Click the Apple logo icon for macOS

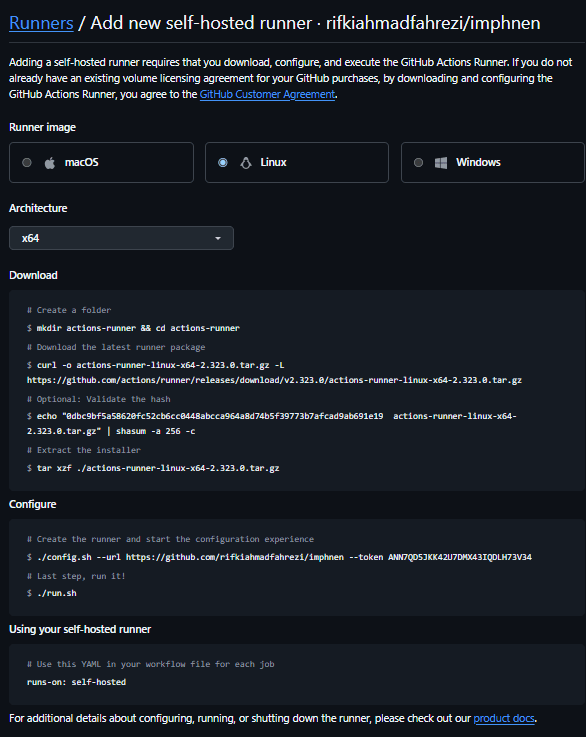pos(50,163)
